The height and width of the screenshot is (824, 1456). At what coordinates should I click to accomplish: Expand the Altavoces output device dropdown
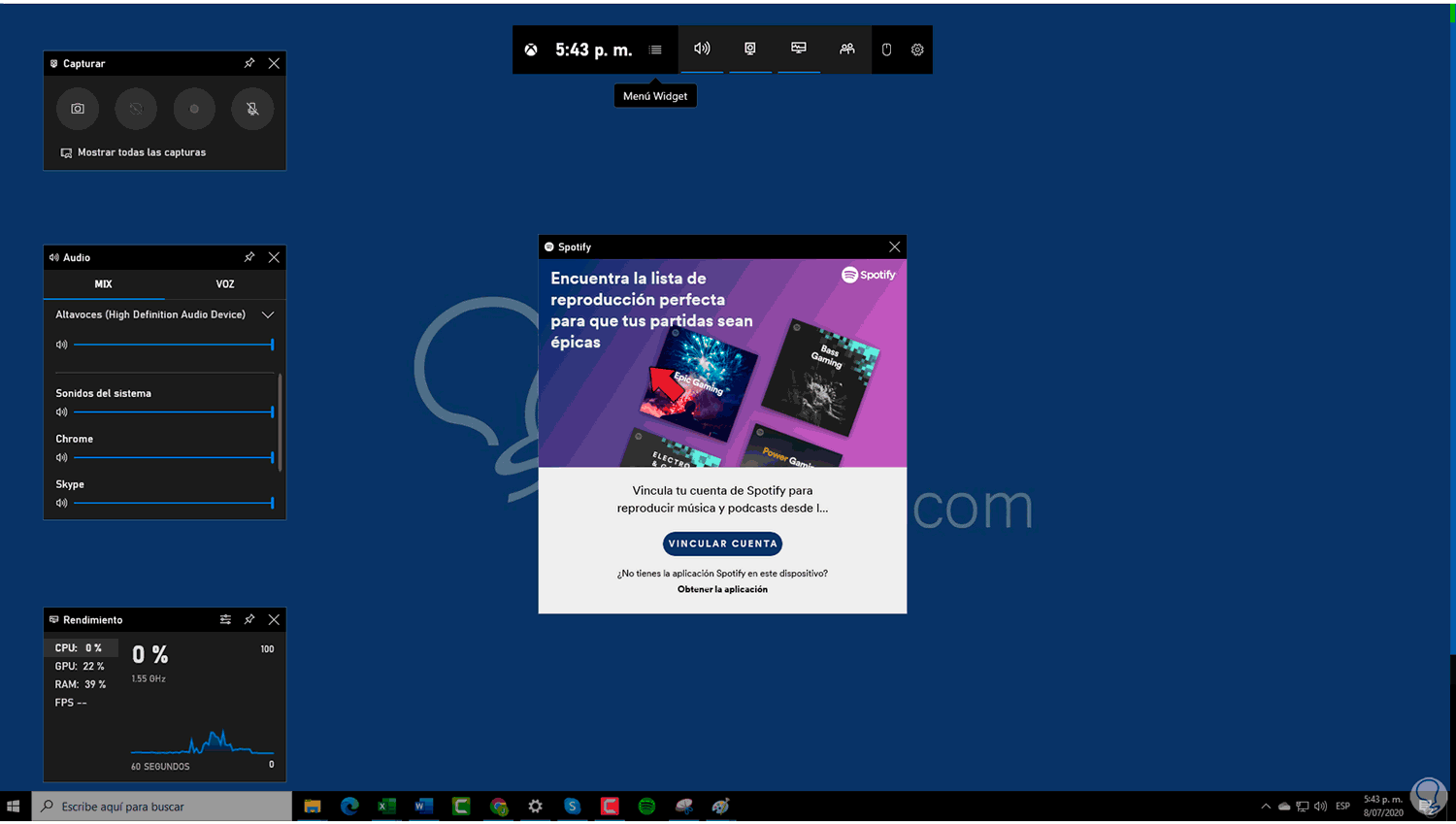[268, 314]
